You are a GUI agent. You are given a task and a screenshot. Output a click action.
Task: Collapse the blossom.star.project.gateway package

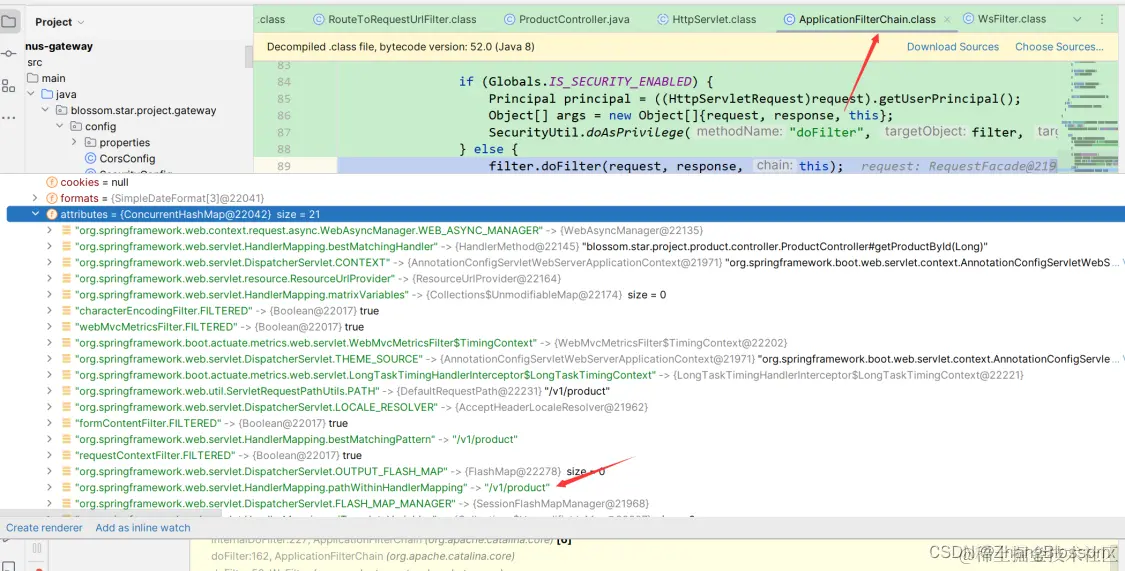(x=45, y=110)
